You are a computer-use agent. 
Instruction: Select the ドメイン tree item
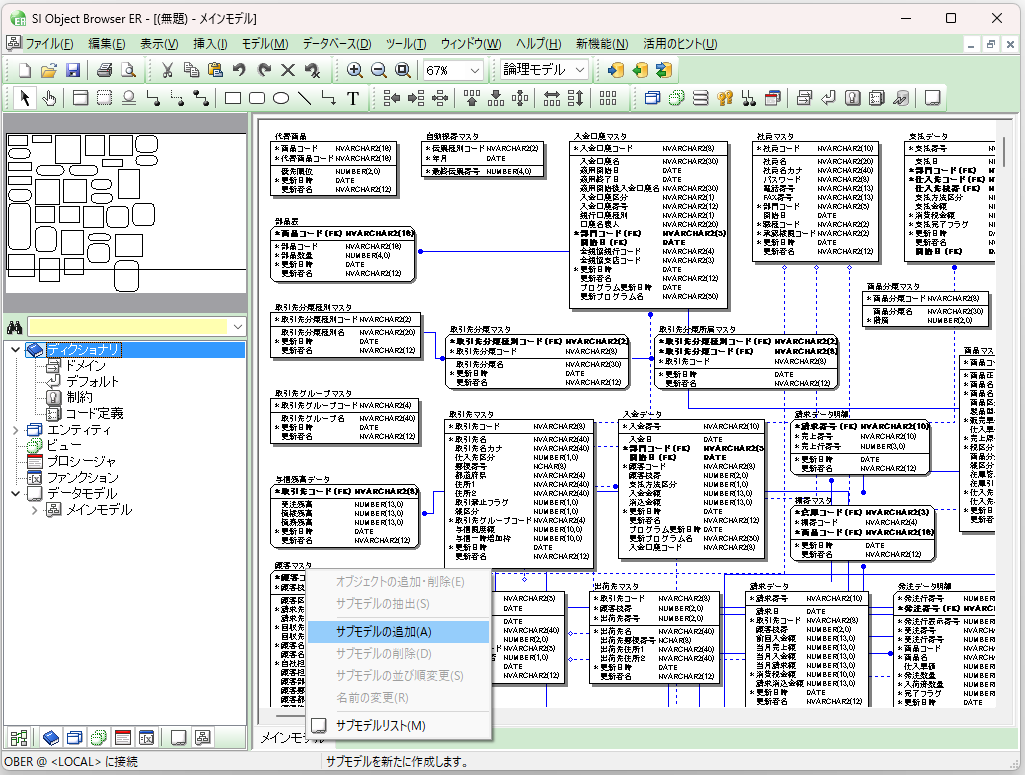point(86,366)
